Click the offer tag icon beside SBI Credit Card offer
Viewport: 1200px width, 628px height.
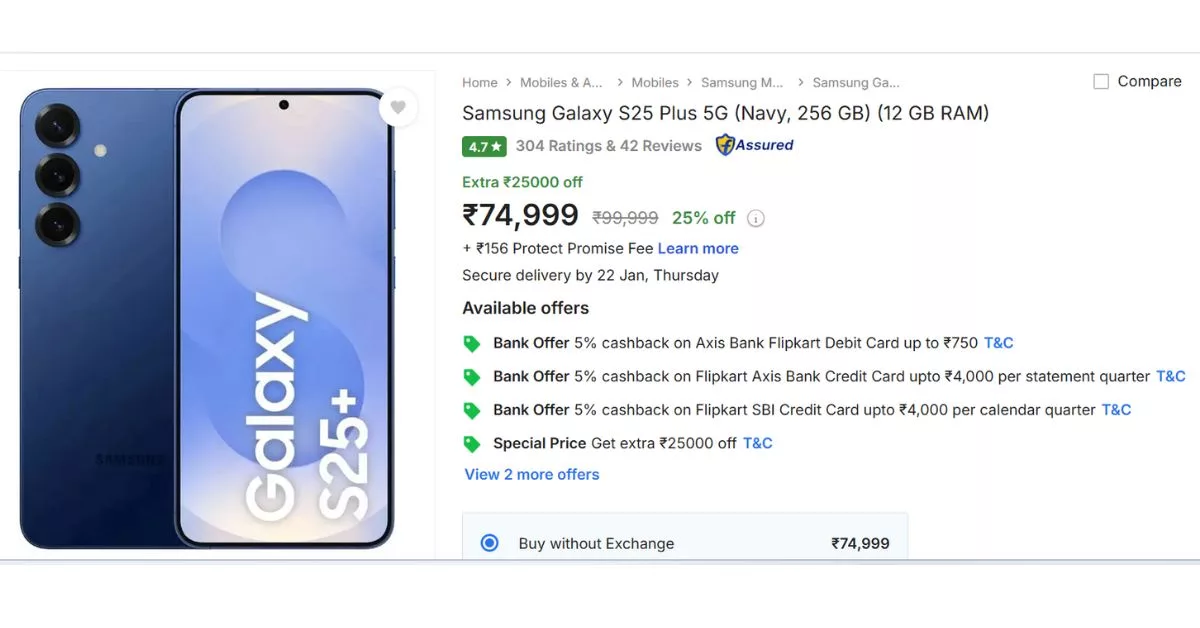pos(471,410)
